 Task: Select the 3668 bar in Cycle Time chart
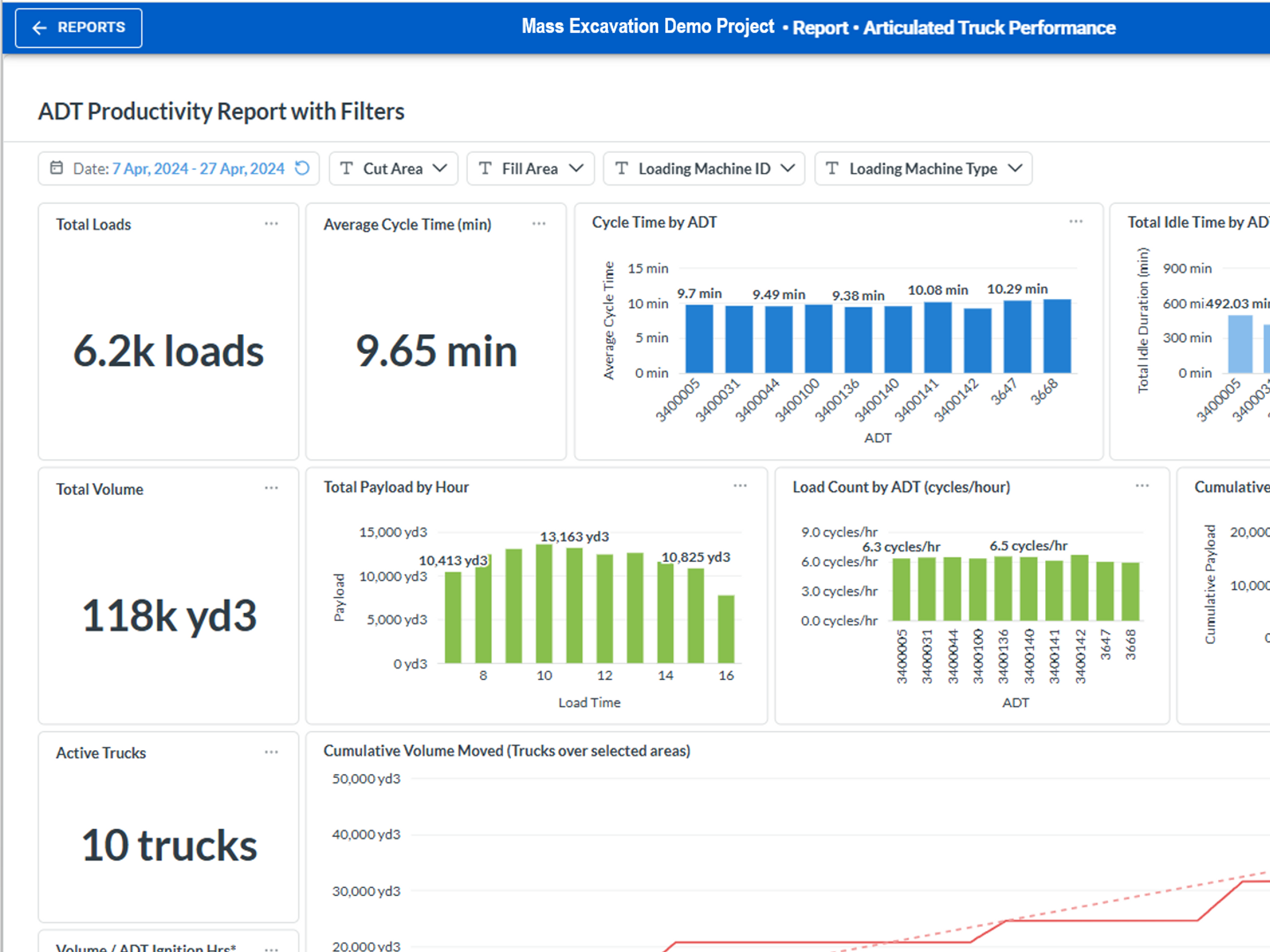[x=1057, y=336]
